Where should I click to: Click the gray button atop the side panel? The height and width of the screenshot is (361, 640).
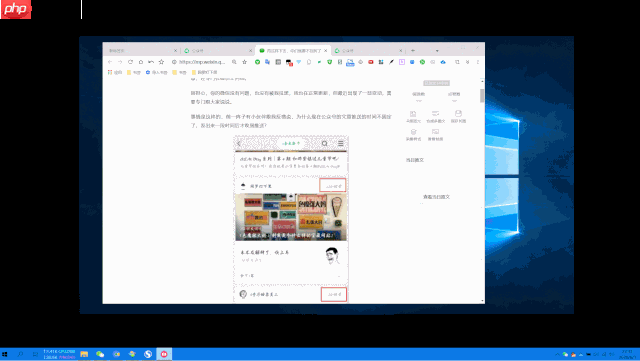[x=436, y=83]
